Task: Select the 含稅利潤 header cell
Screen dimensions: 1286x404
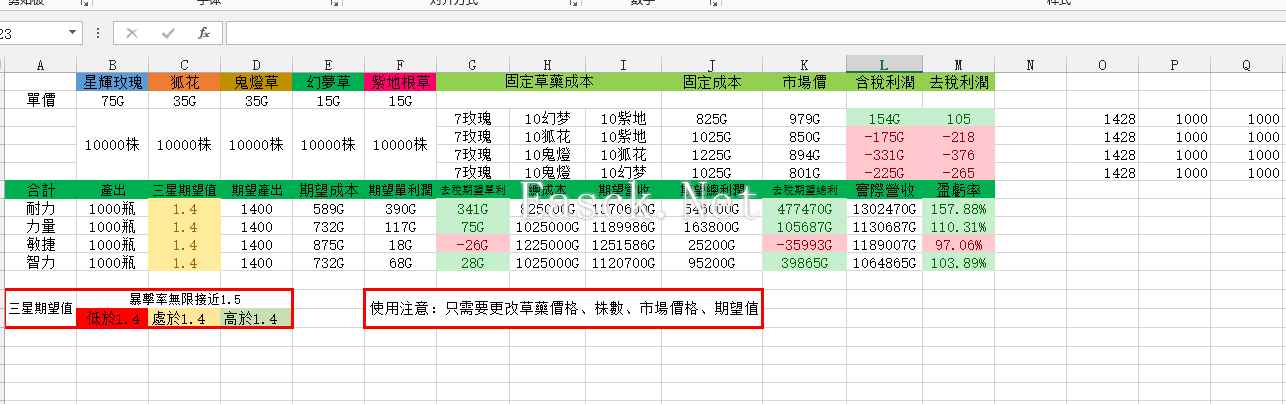Action: point(884,82)
